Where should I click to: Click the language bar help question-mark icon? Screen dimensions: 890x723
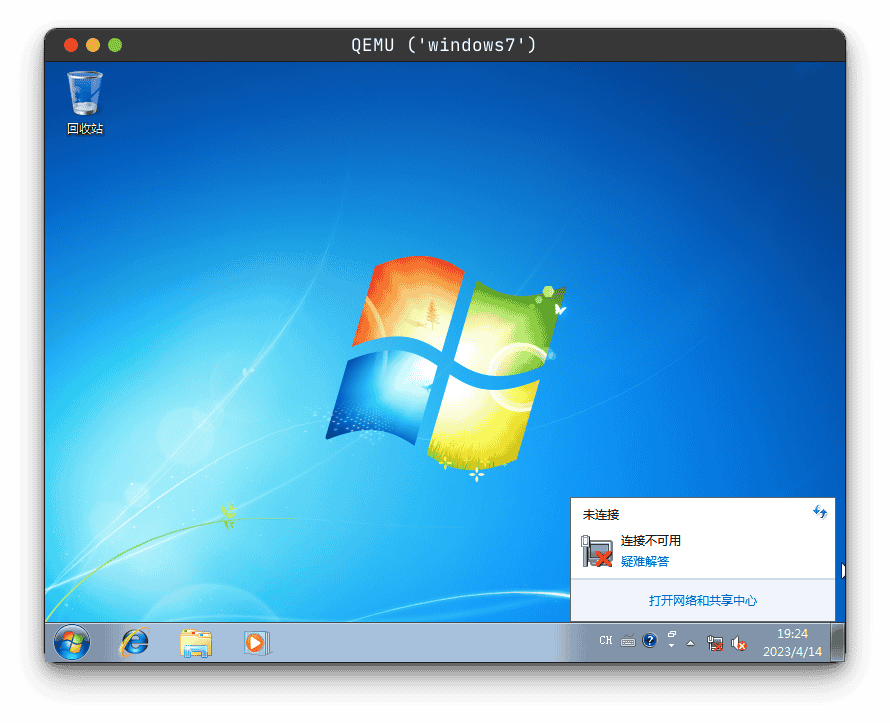click(649, 641)
